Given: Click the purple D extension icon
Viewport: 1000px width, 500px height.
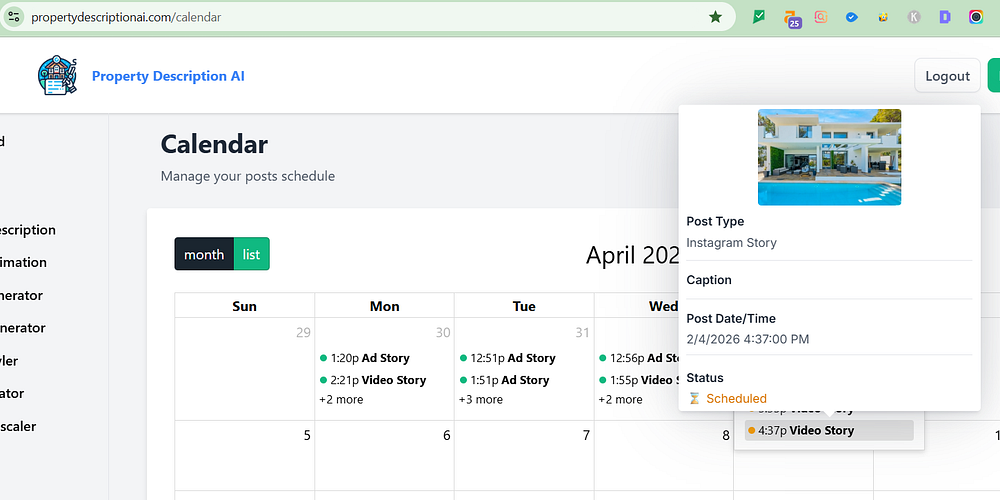Looking at the screenshot, I should coord(945,17).
